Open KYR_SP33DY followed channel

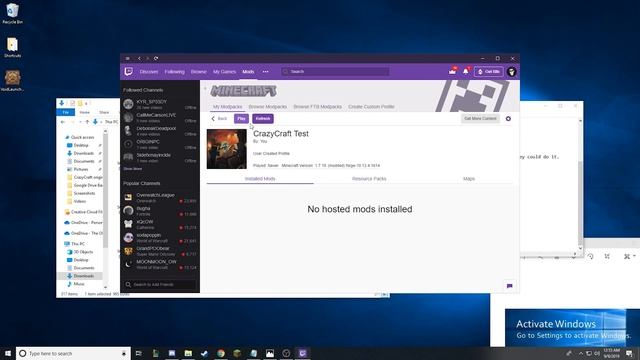pyautogui.click(x=160, y=104)
